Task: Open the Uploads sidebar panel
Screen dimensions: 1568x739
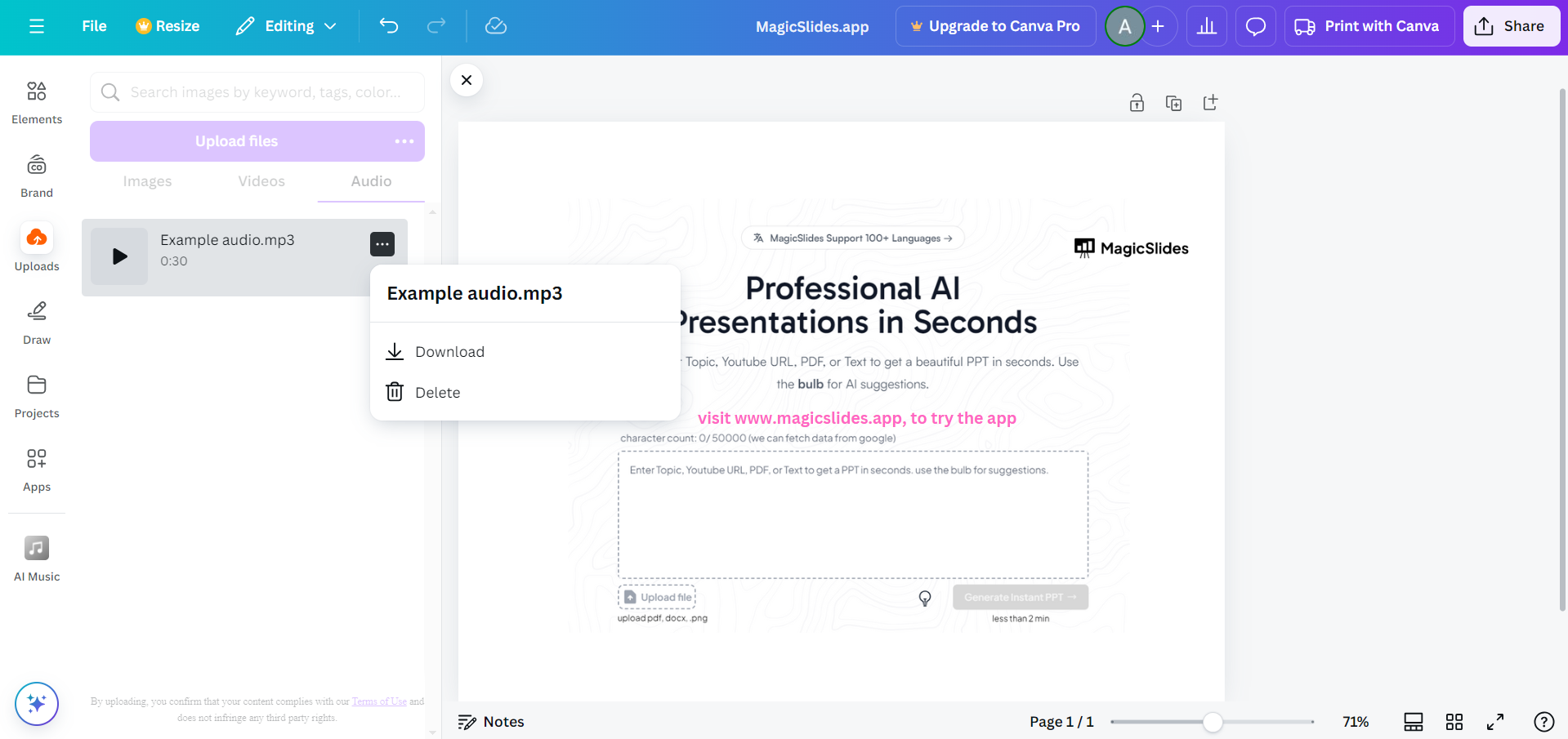Action: [x=37, y=248]
